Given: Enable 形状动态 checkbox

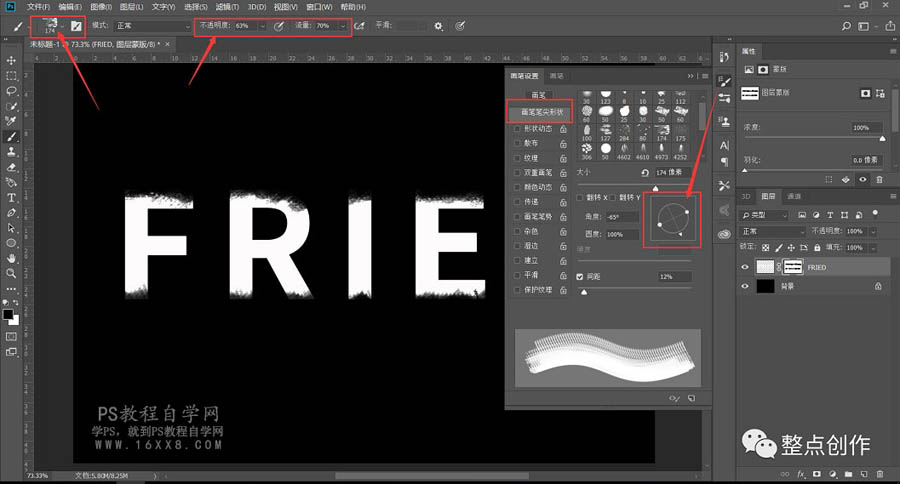Looking at the screenshot, I should (x=517, y=129).
